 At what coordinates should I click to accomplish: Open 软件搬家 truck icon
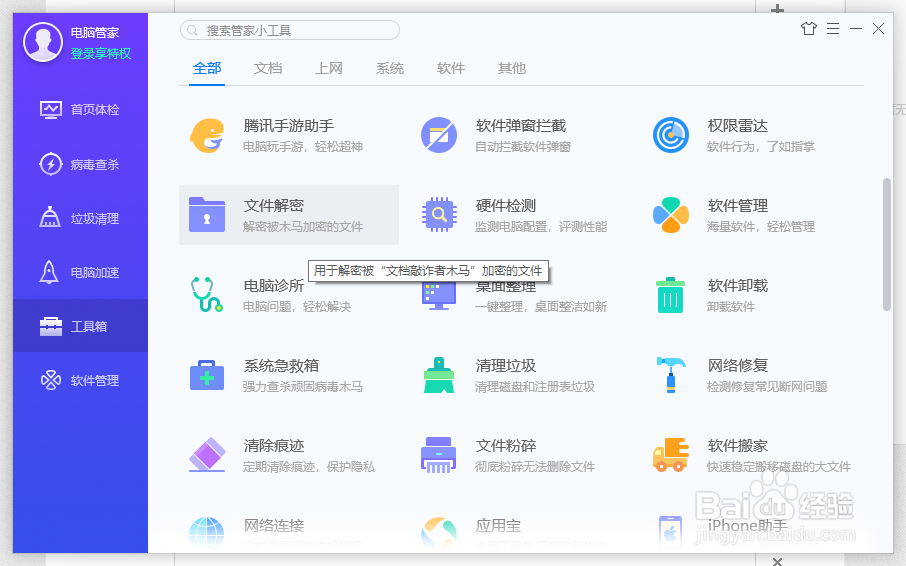(x=671, y=455)
